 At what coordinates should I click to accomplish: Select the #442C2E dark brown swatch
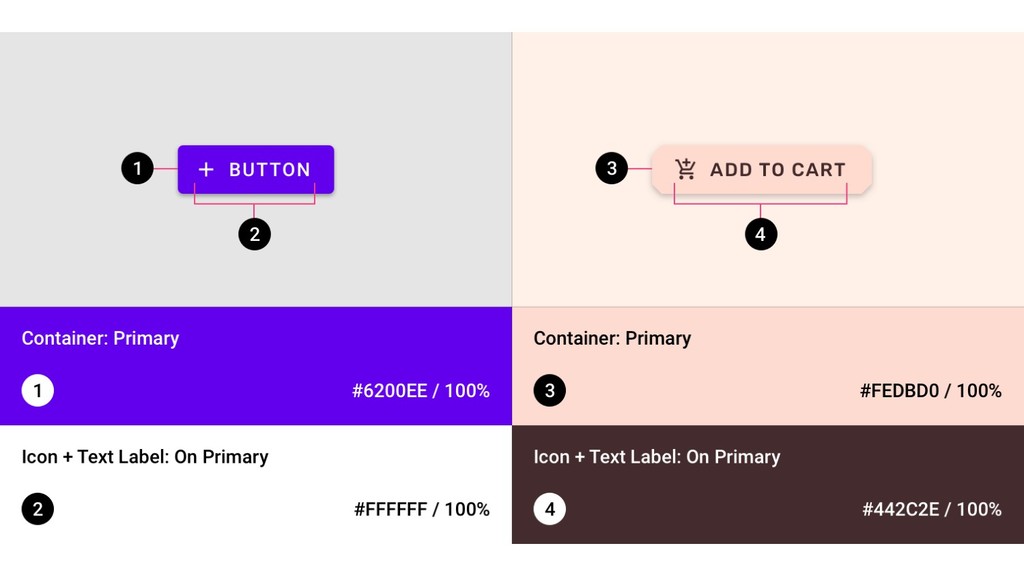point(768,485)
